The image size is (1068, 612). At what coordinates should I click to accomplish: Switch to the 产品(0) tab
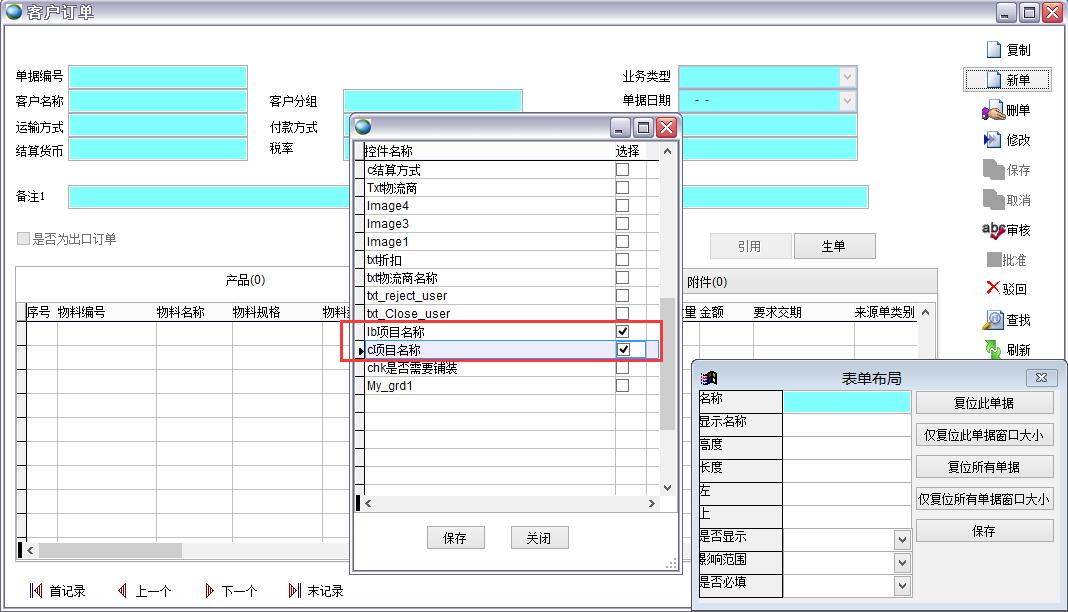(245, 280)
